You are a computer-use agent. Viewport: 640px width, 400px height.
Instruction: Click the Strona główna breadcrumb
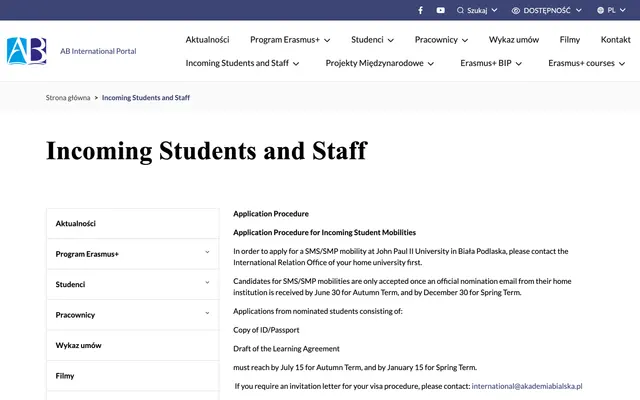coord(68,98)
